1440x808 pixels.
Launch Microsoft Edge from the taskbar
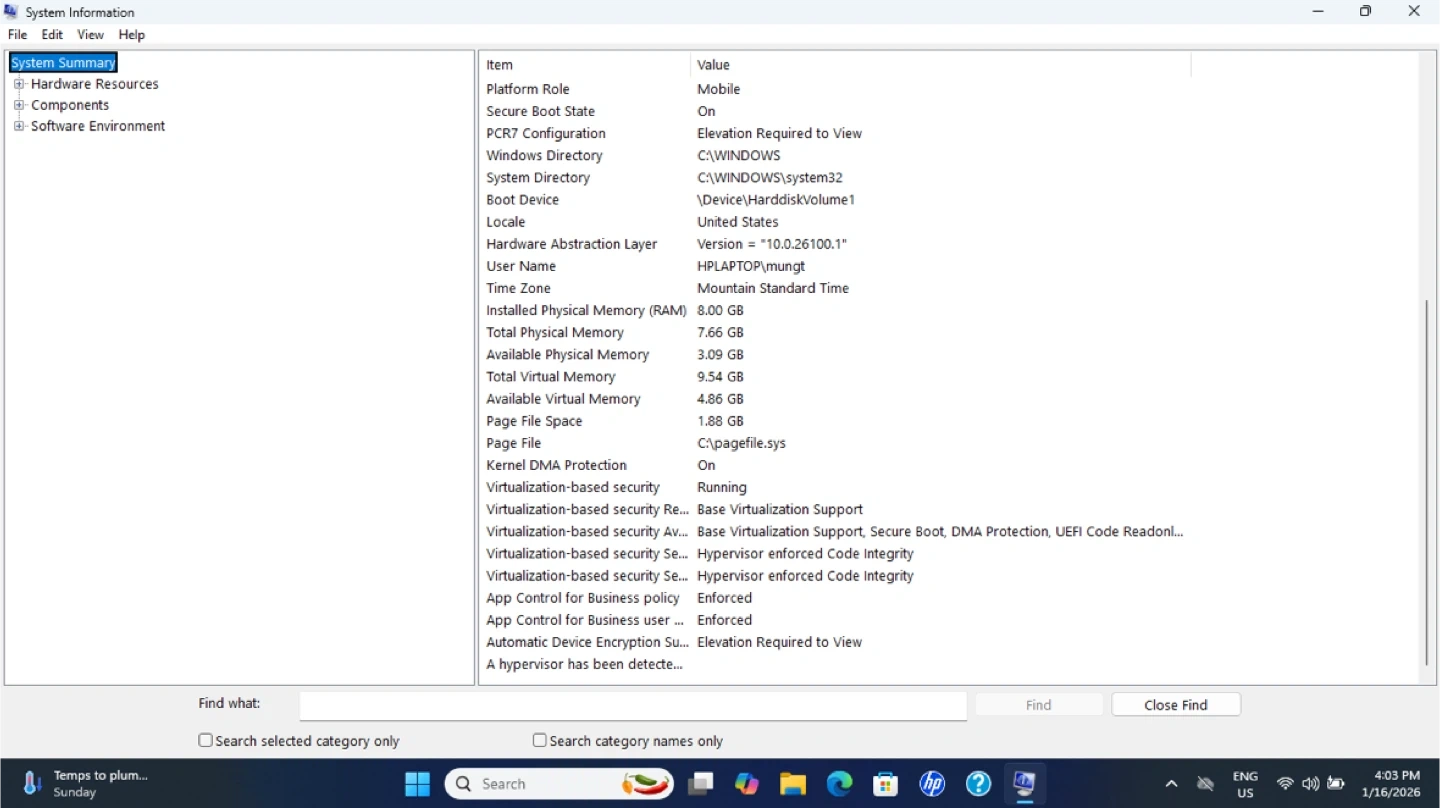(x=839, y=784)
